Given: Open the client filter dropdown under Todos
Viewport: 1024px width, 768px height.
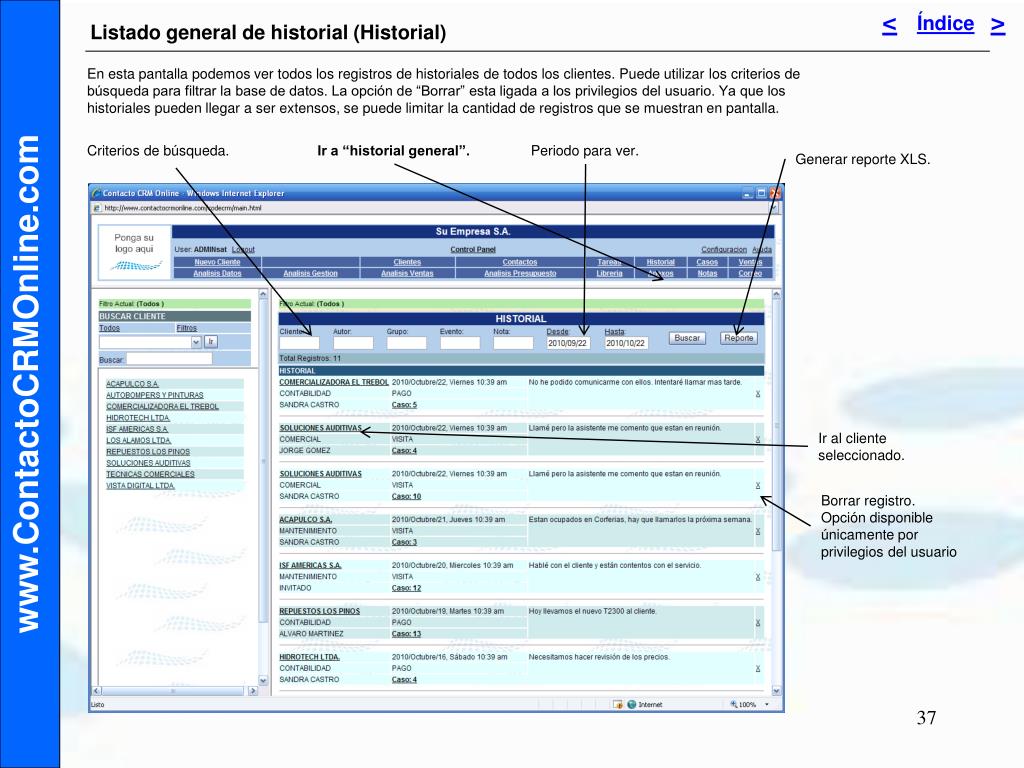Looking at the screenshot, I should pyautogui.click(x=196, y=342).
